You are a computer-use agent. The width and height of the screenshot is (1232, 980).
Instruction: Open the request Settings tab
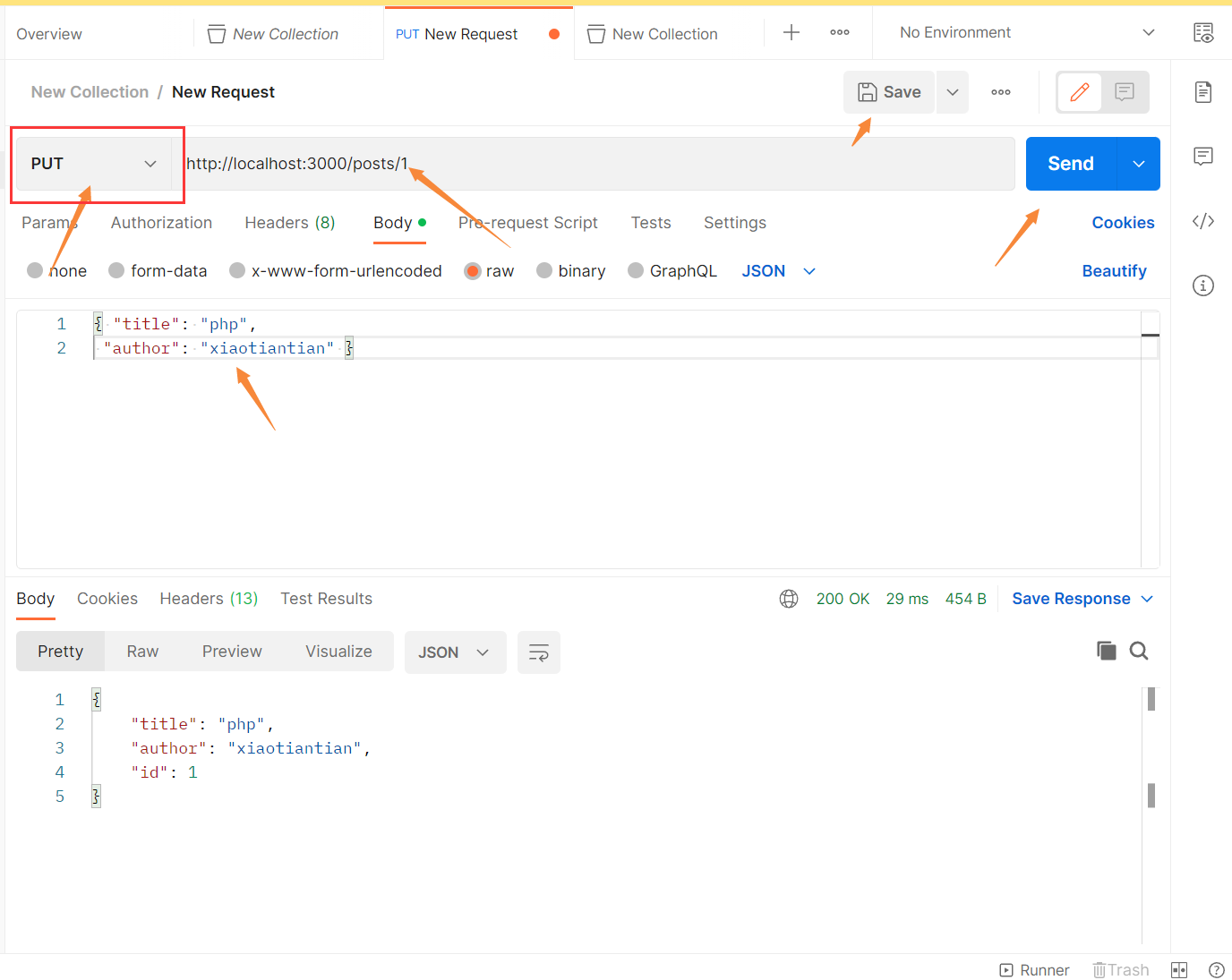pos(735,223)
